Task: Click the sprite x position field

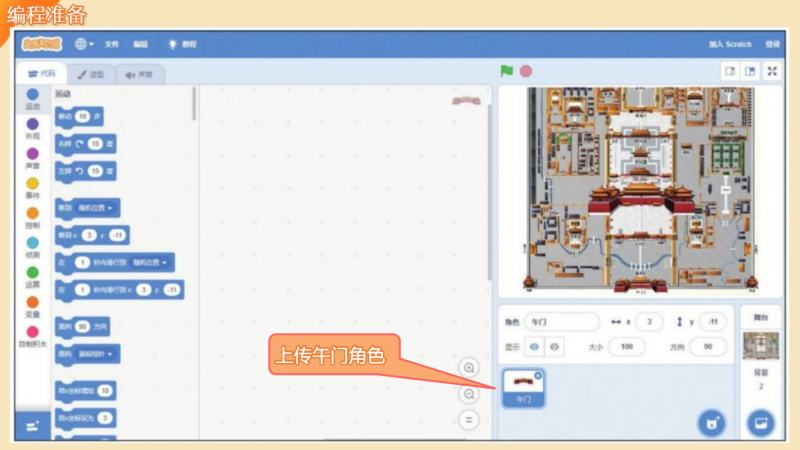Action: [649, 322]
